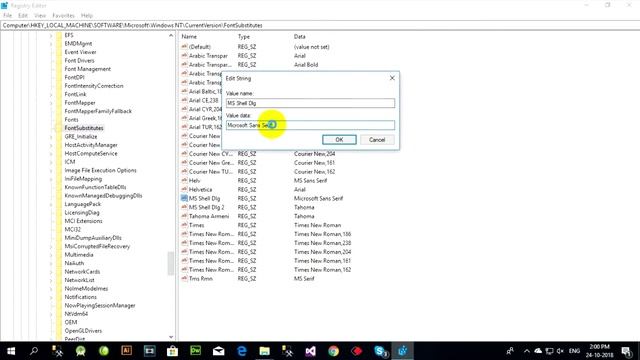
Task: Open the Favorites menu
Action: tap(63, 16)
